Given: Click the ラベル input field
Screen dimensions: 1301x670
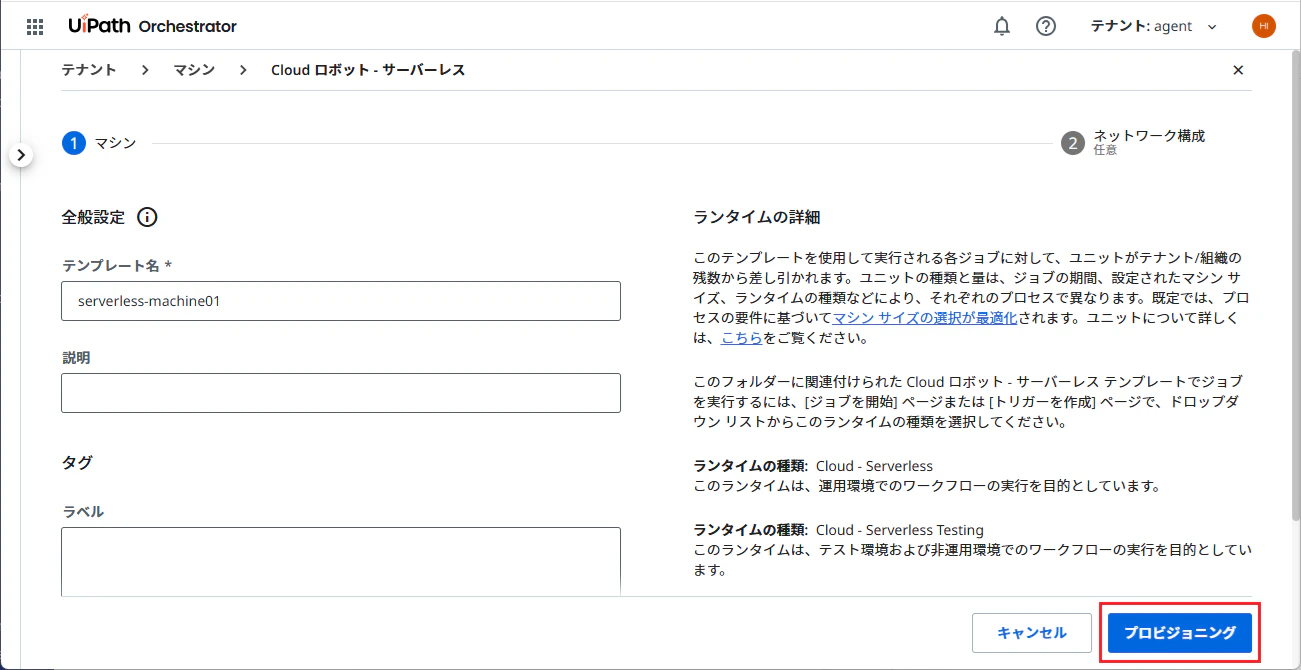Looking at the screenshot, I should [341, 562].
